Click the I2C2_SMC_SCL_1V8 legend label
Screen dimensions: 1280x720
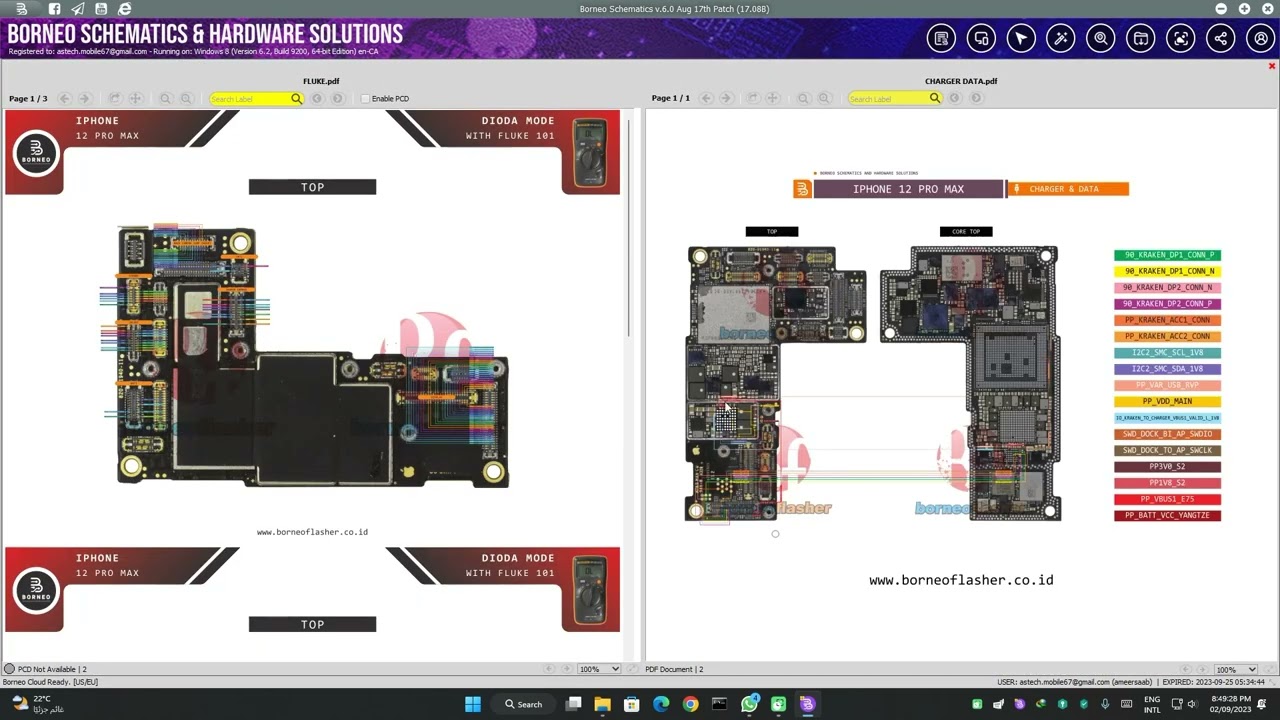pos(1167,353)
